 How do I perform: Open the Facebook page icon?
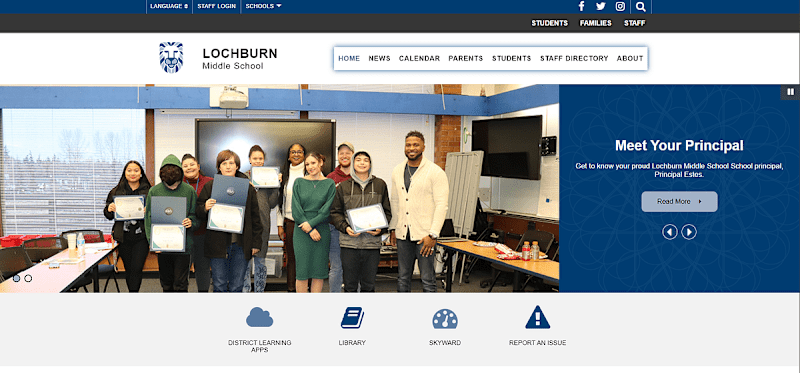(581, 6)
